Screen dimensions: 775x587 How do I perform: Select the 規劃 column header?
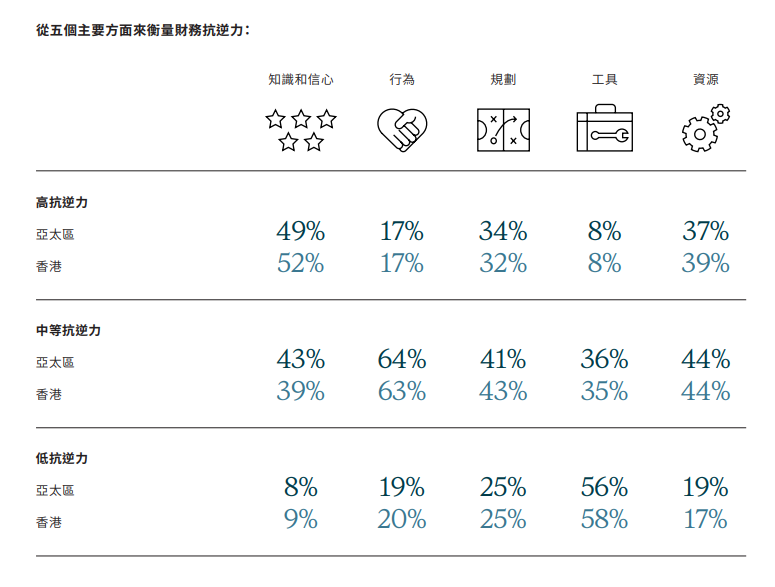pos(503,79)
